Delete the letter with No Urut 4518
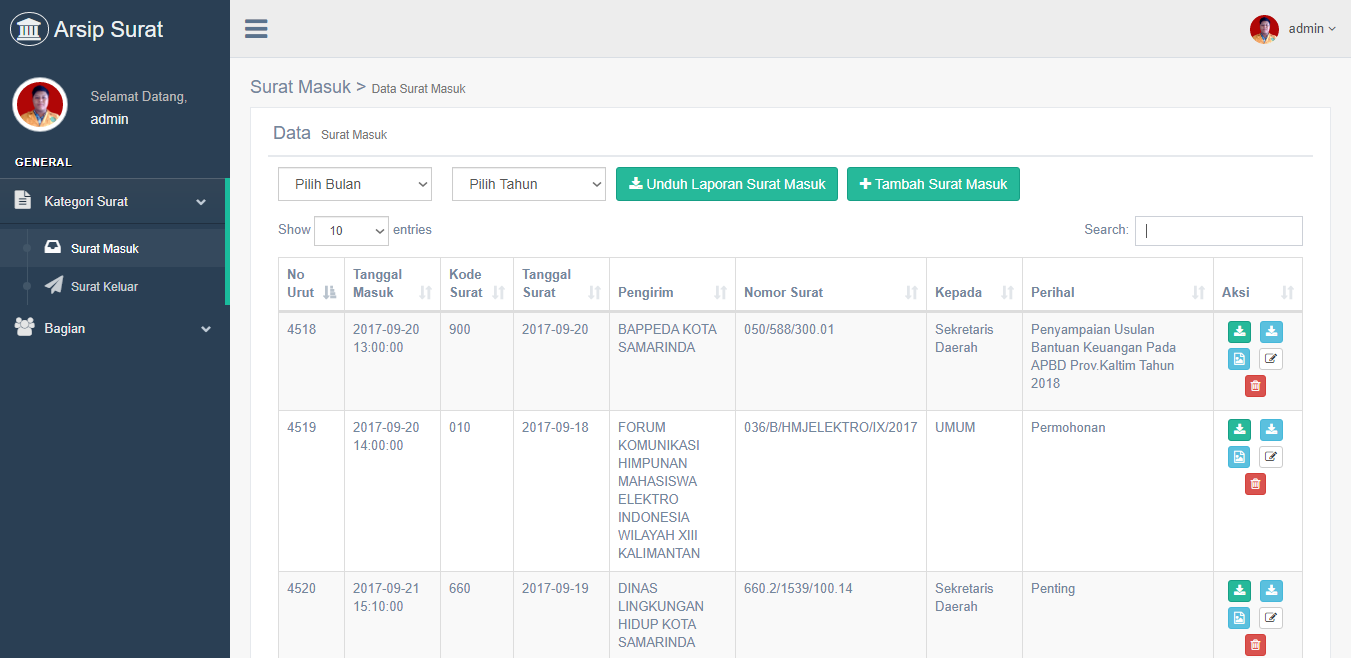The height and width of the screenshot is (658, 1366). point(1255,386)
